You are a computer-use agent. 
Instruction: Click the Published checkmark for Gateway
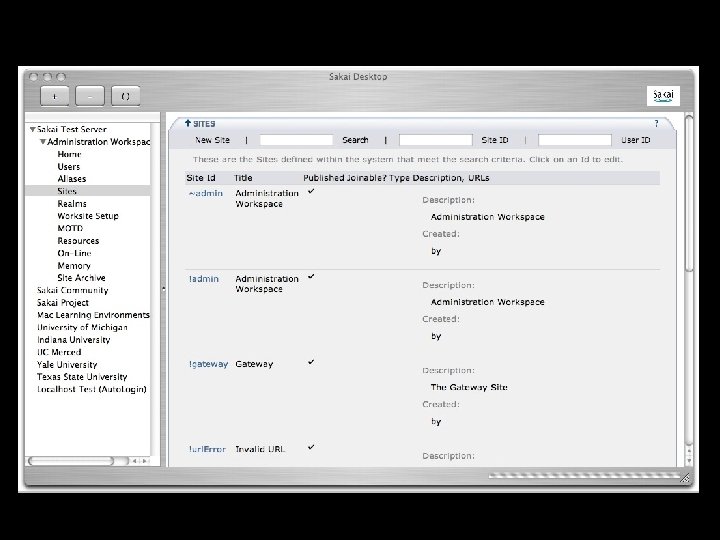311,362
